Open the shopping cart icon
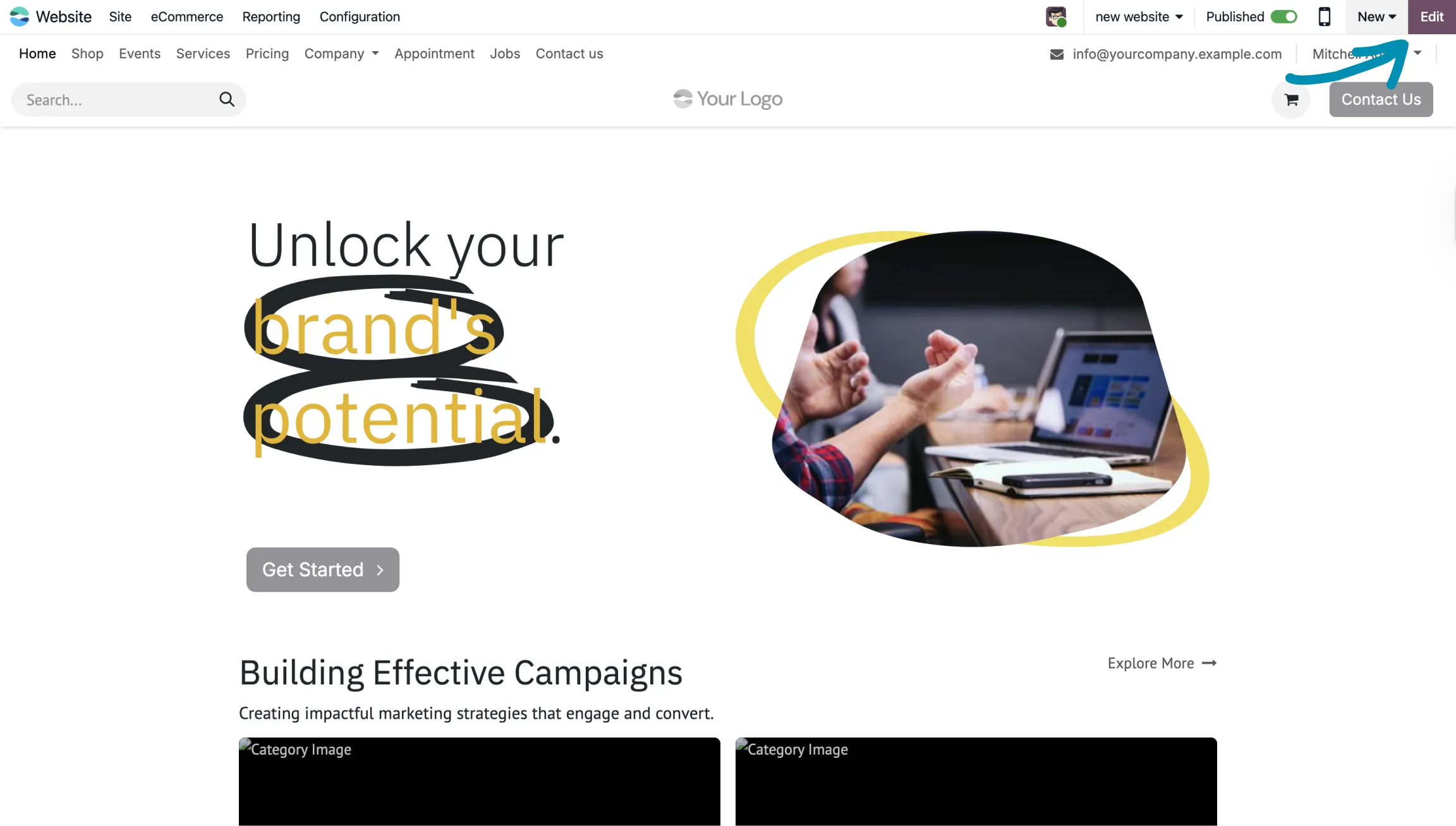The image size is (1456, 826). (x=1291, y=99)
